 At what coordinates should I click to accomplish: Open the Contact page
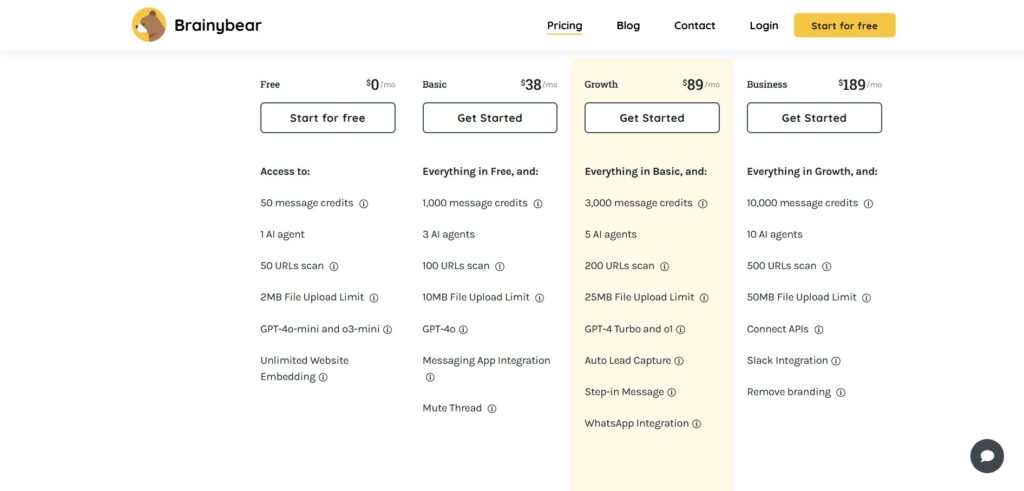coord(694,25)
